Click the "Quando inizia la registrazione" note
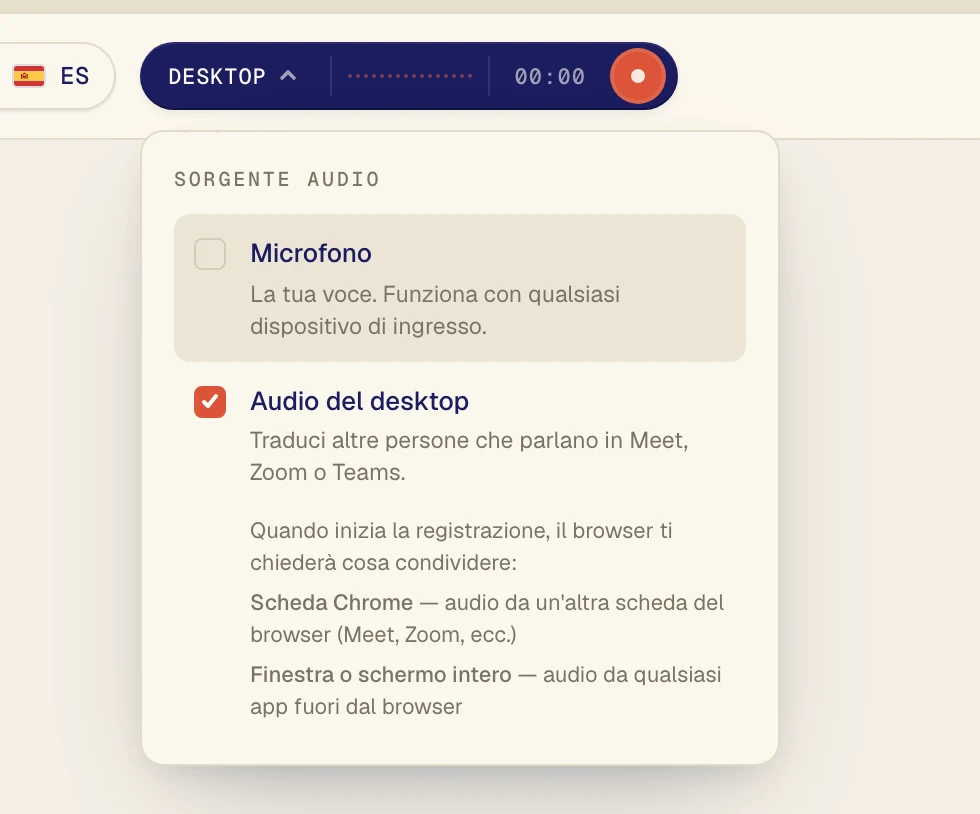This screenshot has width=980, height=814. 461,546
